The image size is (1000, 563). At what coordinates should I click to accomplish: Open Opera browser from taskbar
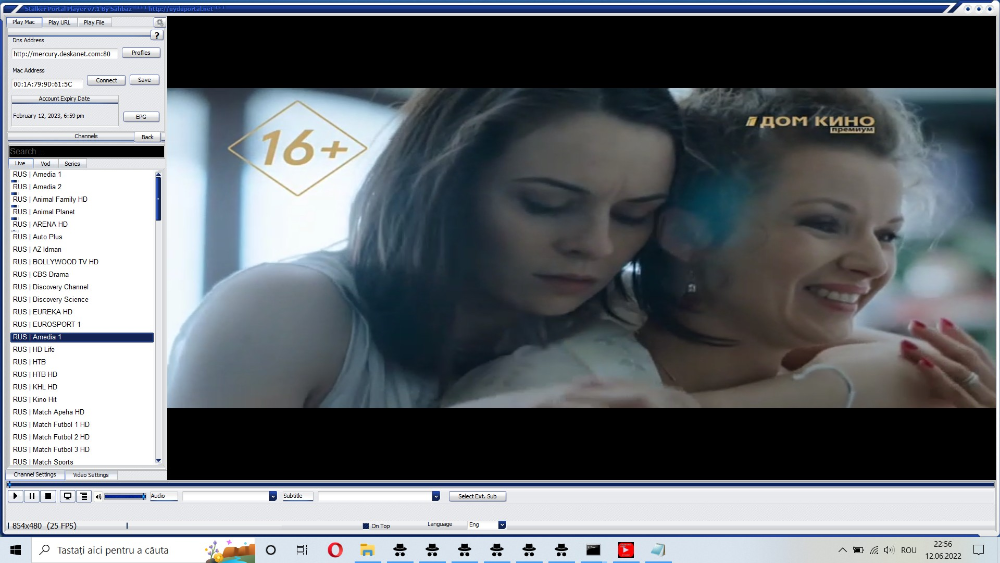pyautogui.click(x=335, y=550)
